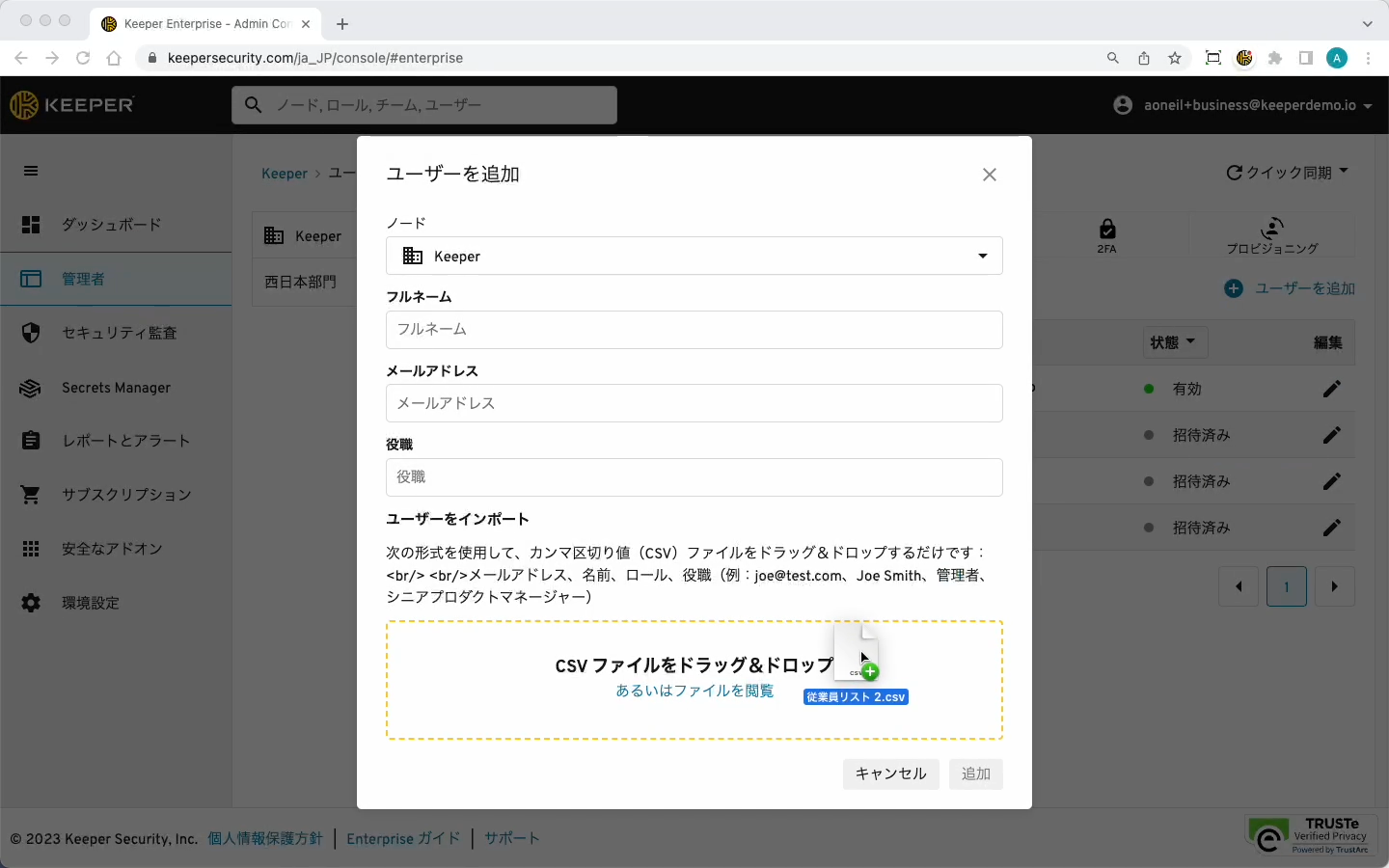The image size is (1389, 868).
Task: Click the あるいはファイルを閲覧 link
Action: tap(694, 691)
